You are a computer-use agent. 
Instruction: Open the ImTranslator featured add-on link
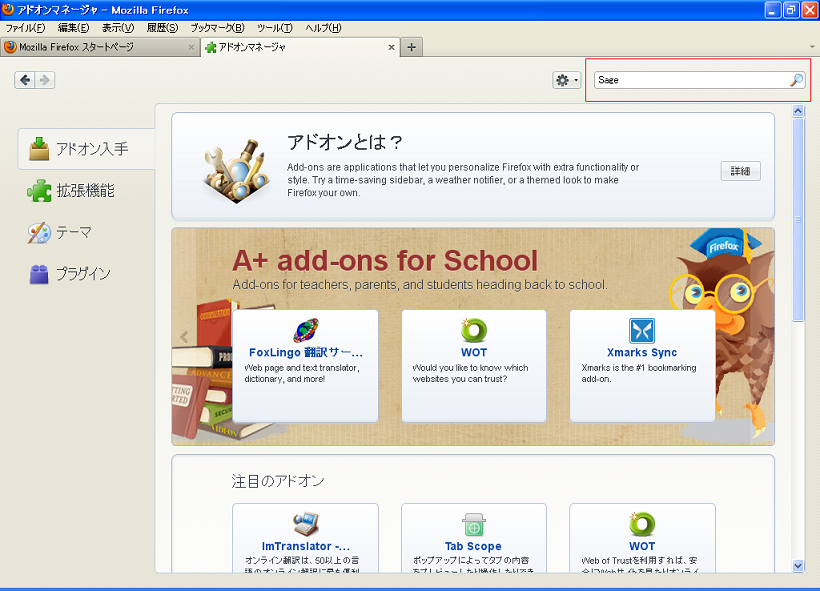pos(305,546)
